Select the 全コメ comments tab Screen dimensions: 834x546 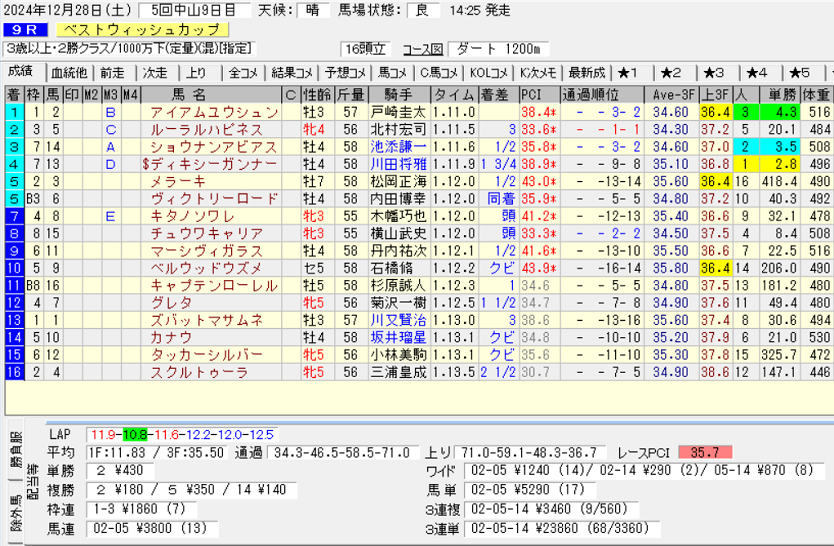pyautogui.click(x=243, y=72)
